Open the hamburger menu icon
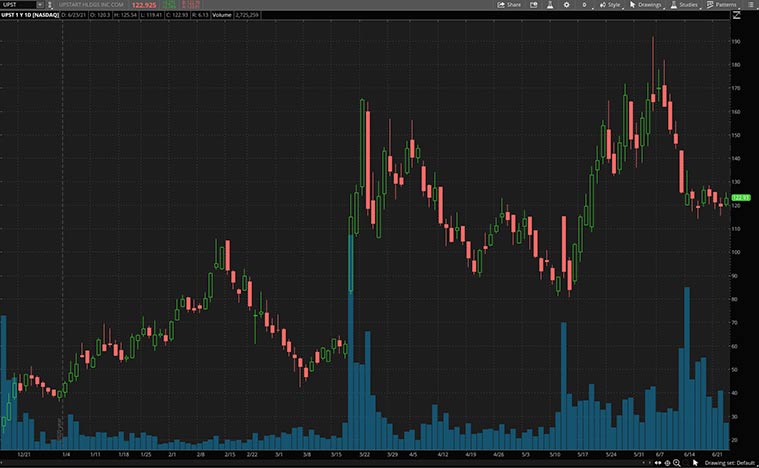This screenshot has width=759, height=468. click(752, 5)
